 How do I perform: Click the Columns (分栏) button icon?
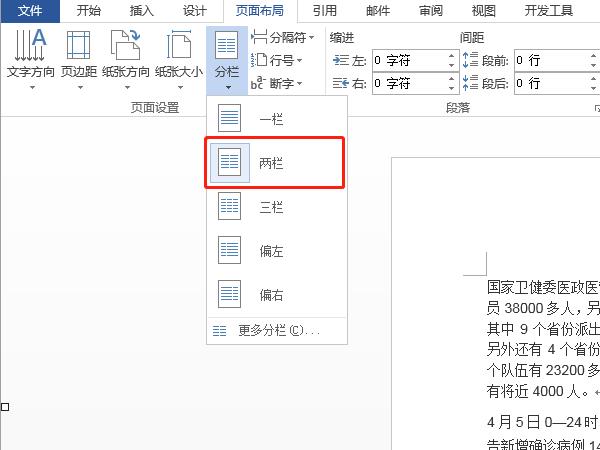coord(227,47)
